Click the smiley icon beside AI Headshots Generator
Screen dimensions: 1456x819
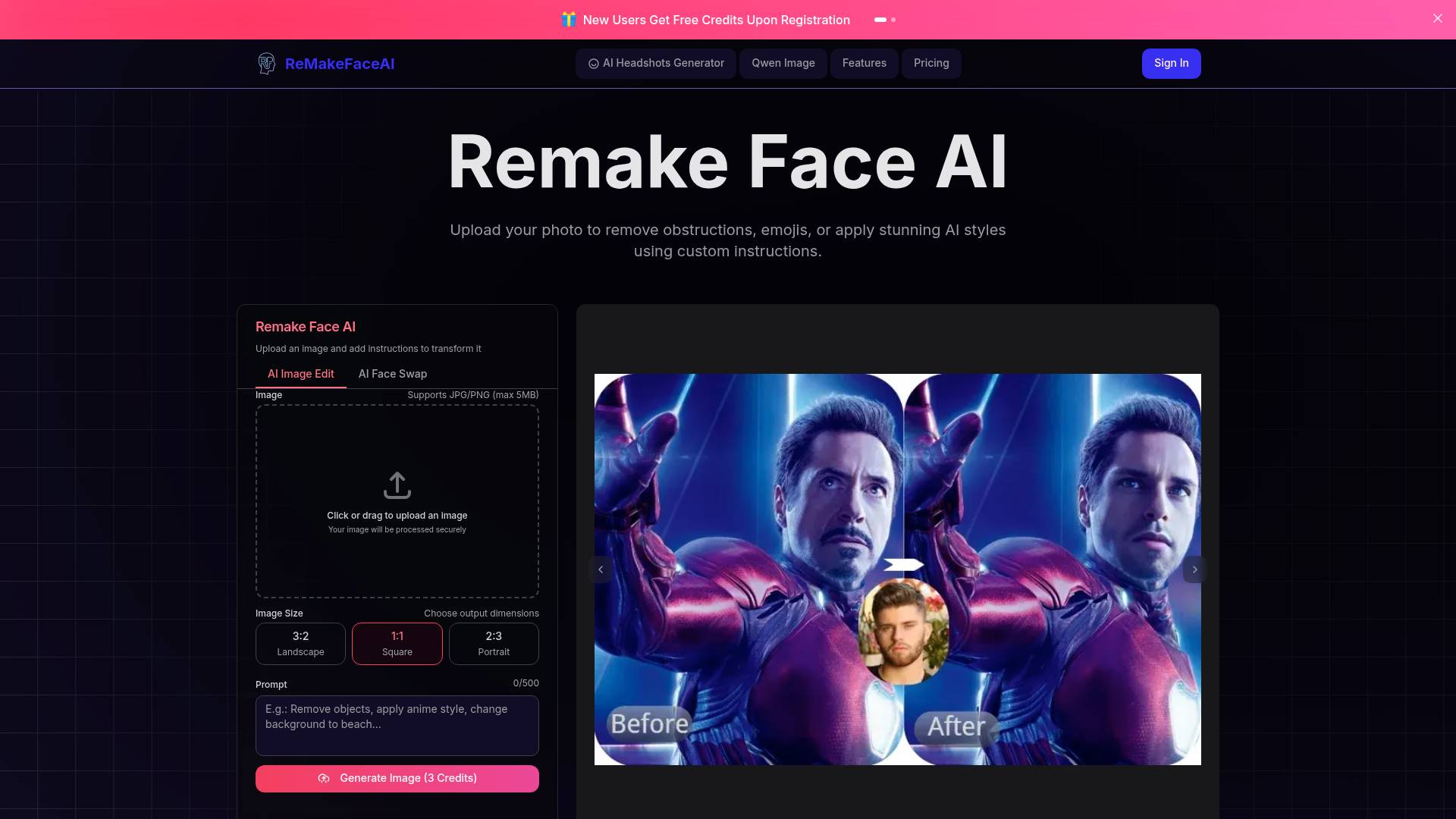pyautogui.click(x=594, y=64)
